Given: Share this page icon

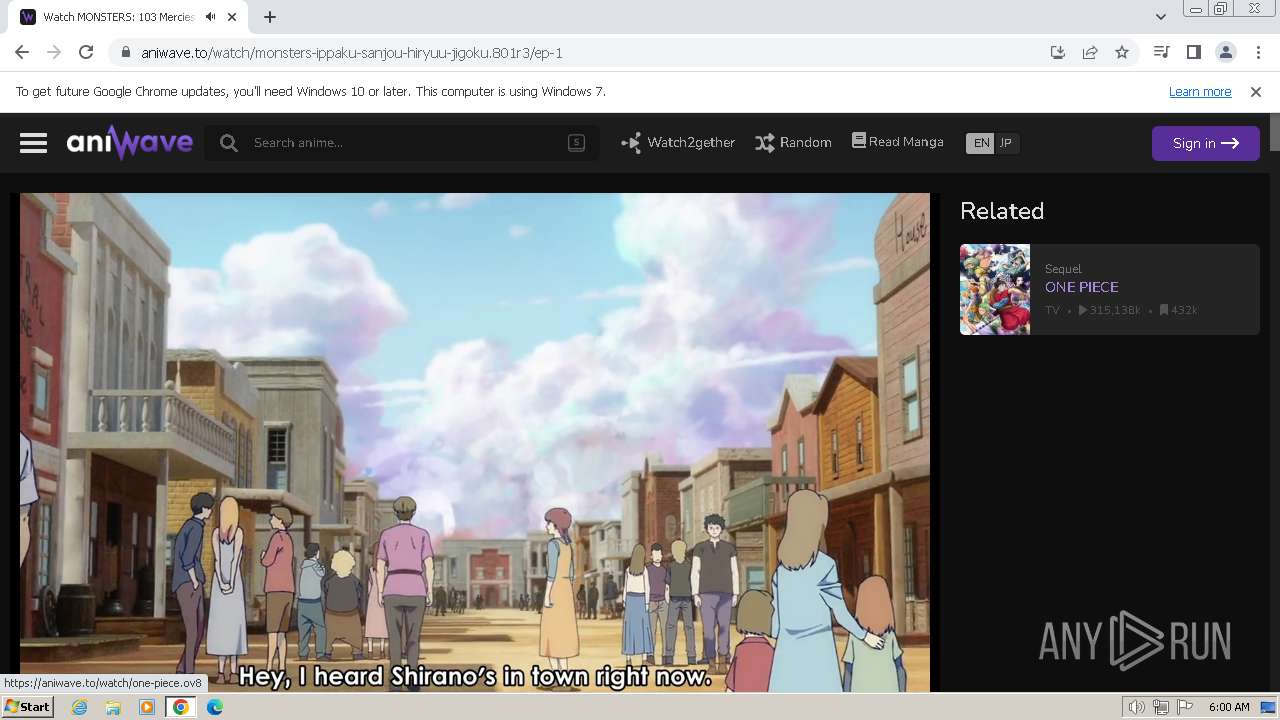Looking at the screenshot, I should pos(1090,53).
